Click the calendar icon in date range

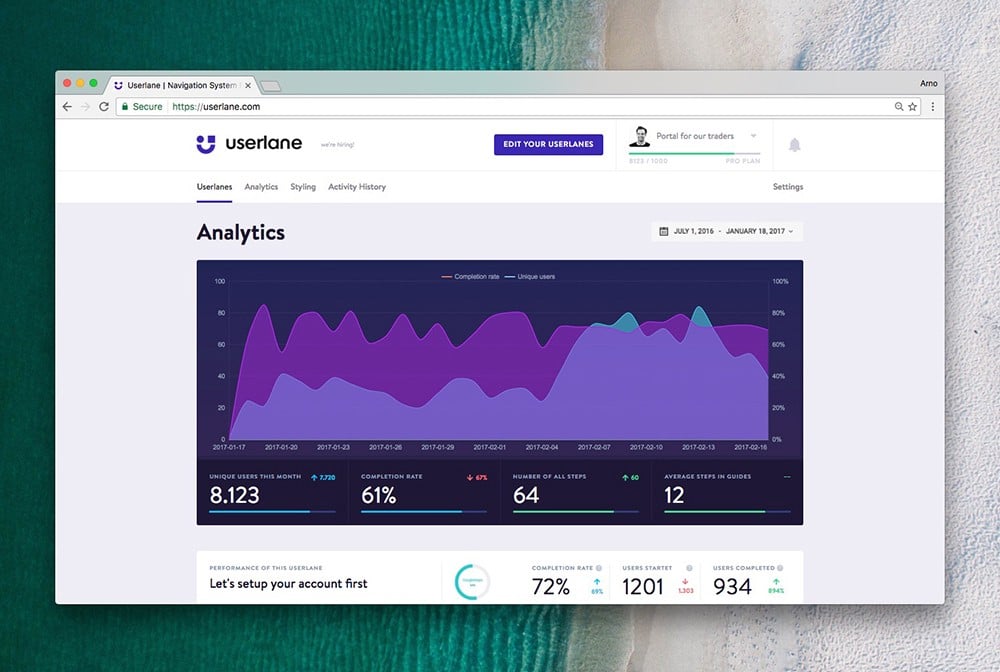pos(663,231)
